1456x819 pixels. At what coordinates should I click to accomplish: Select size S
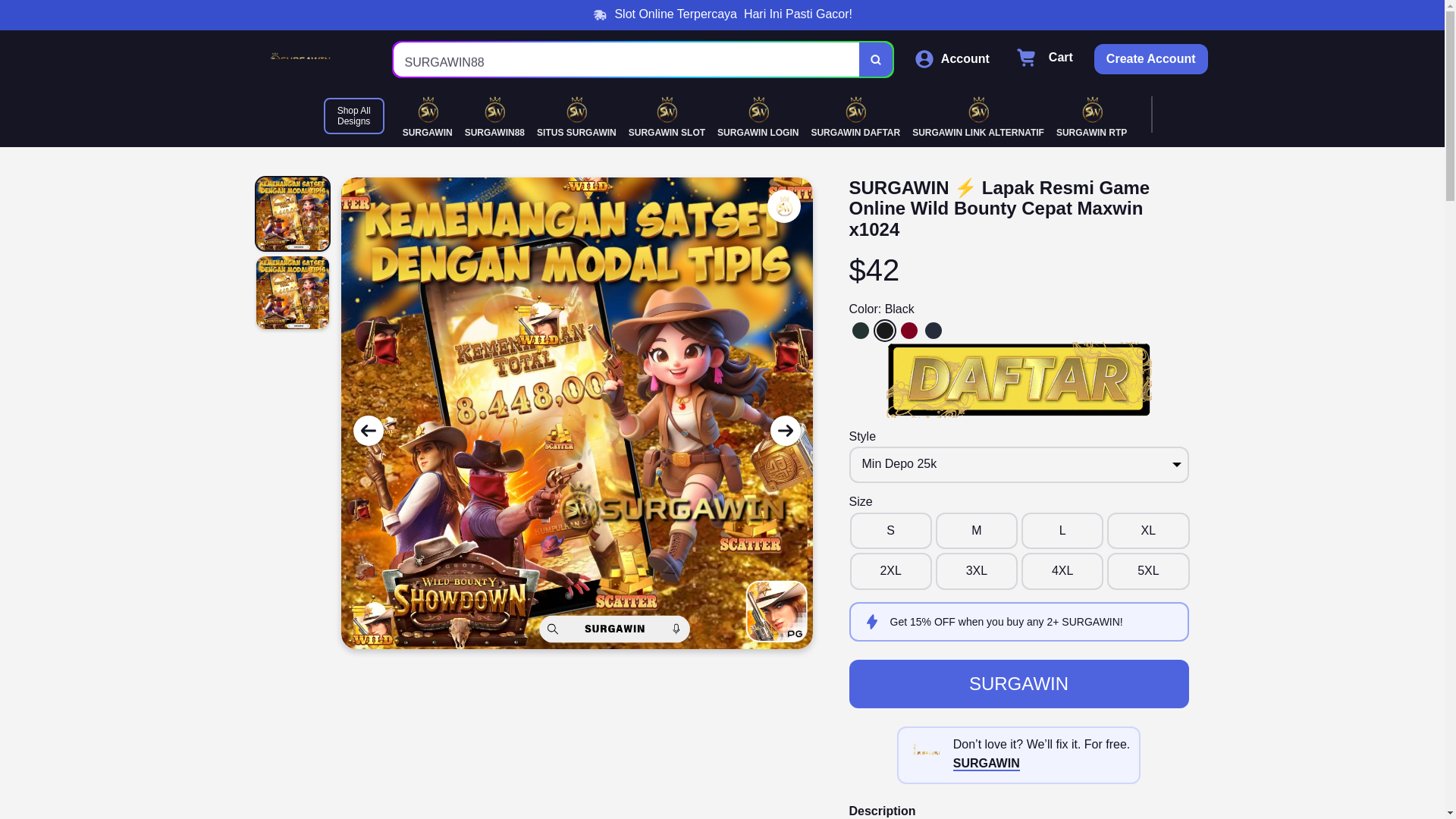pyautogui.click(x=891, y=531)
